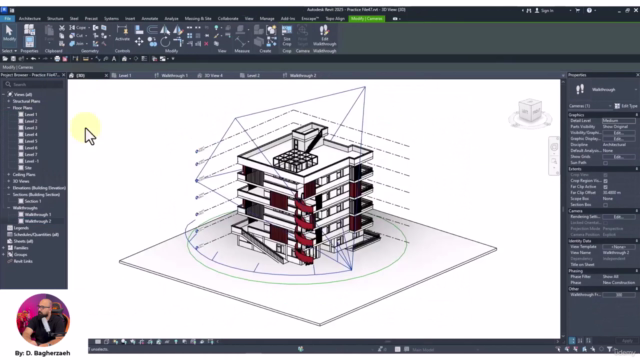The image size is (640, 360).
Task: Click the Save icon in quick access toolbar
Action: (x=13, y=59)
